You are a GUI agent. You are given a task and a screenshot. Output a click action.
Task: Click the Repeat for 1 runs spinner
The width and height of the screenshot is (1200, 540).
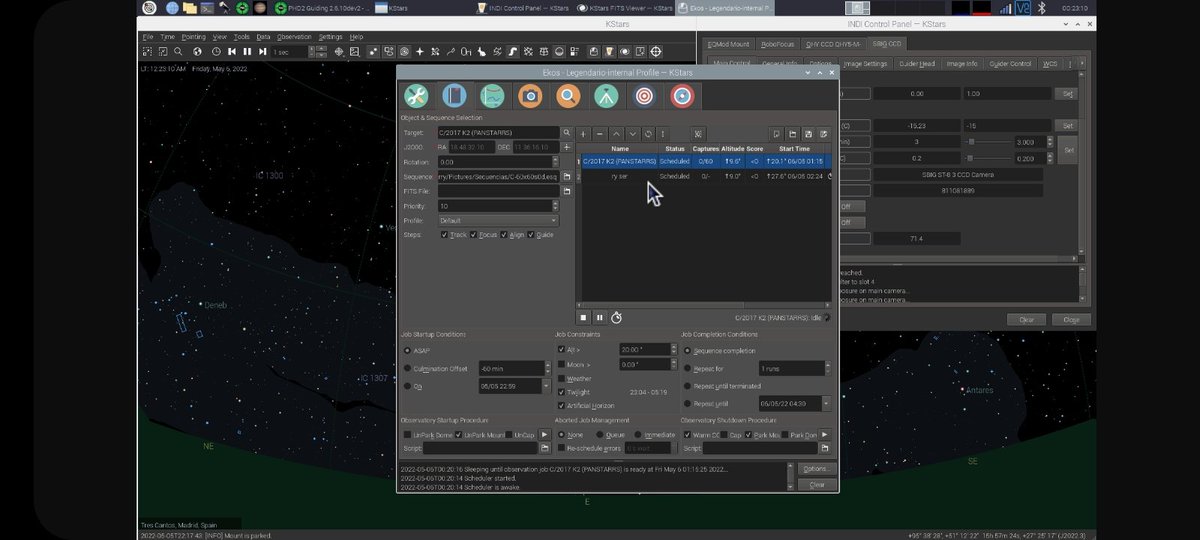click(x=826, y=368)
